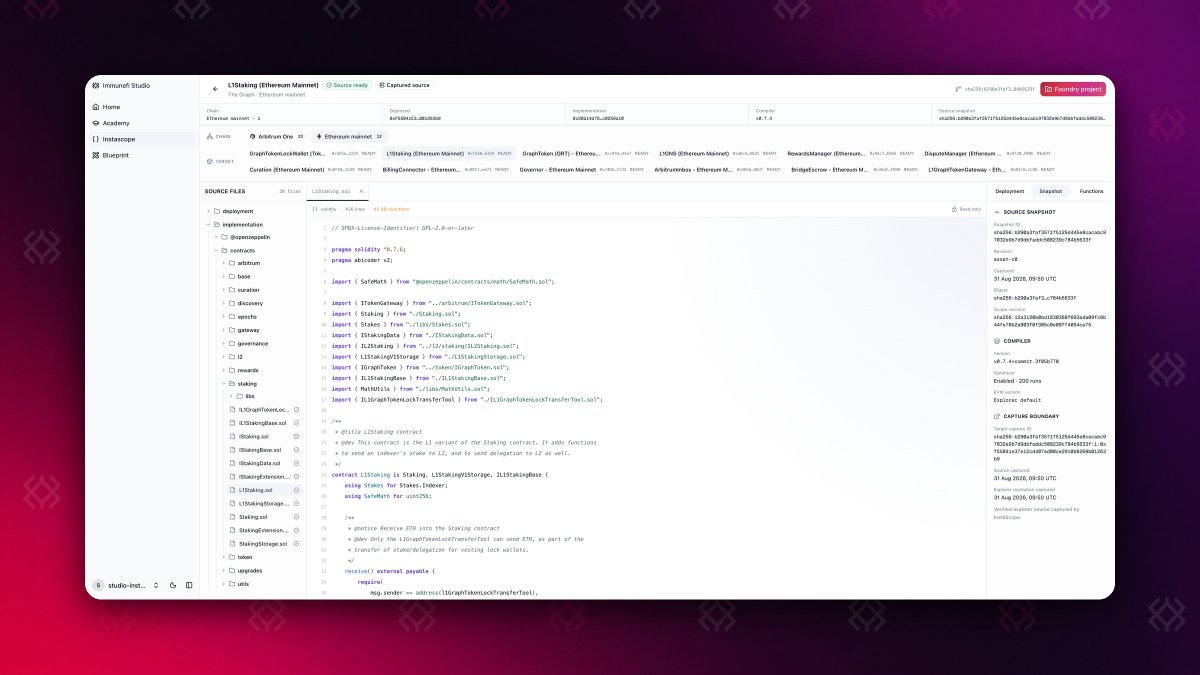The width and height of the screenshot is (1200, 675).
Task: Toggle dark mode moon icon
Action: pos(173,585)
